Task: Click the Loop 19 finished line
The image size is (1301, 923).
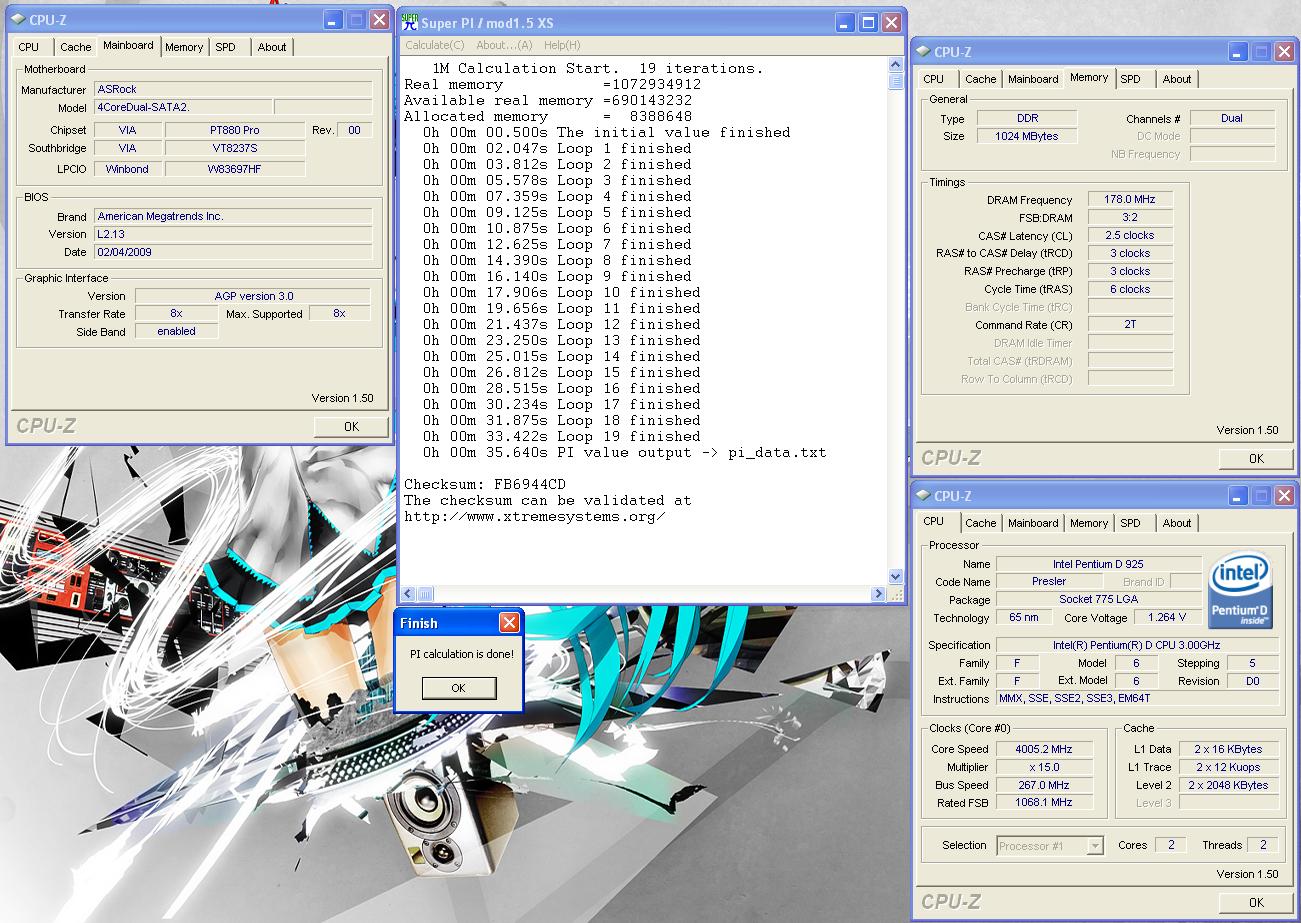Action: [562, 437]
